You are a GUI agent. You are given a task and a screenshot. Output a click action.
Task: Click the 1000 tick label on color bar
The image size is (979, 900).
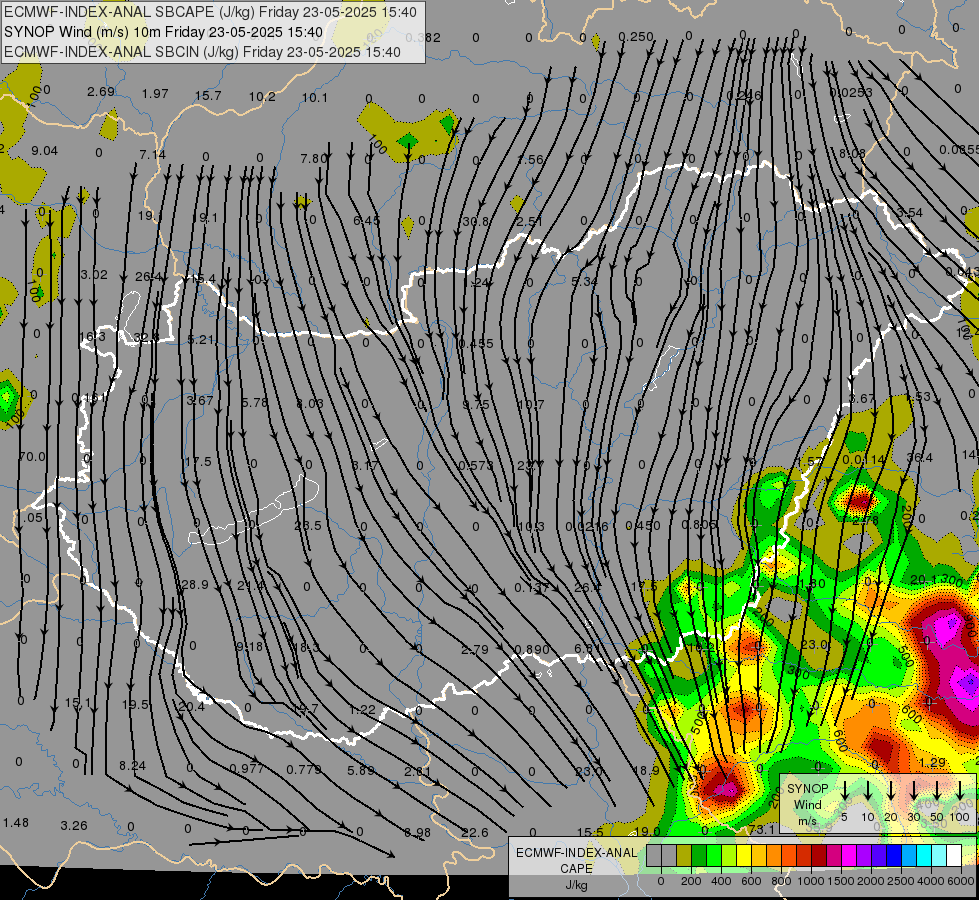811,881
